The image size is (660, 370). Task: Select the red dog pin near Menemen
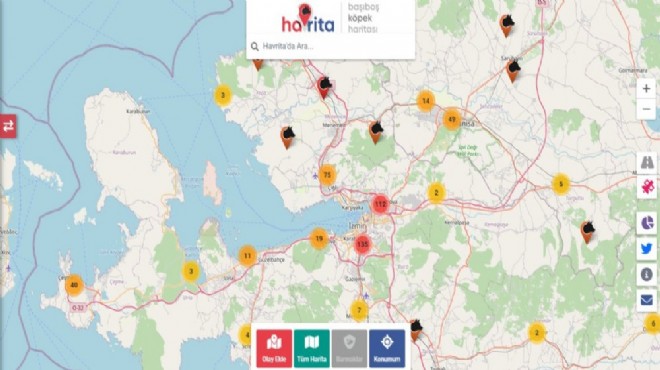click(324, 87)
